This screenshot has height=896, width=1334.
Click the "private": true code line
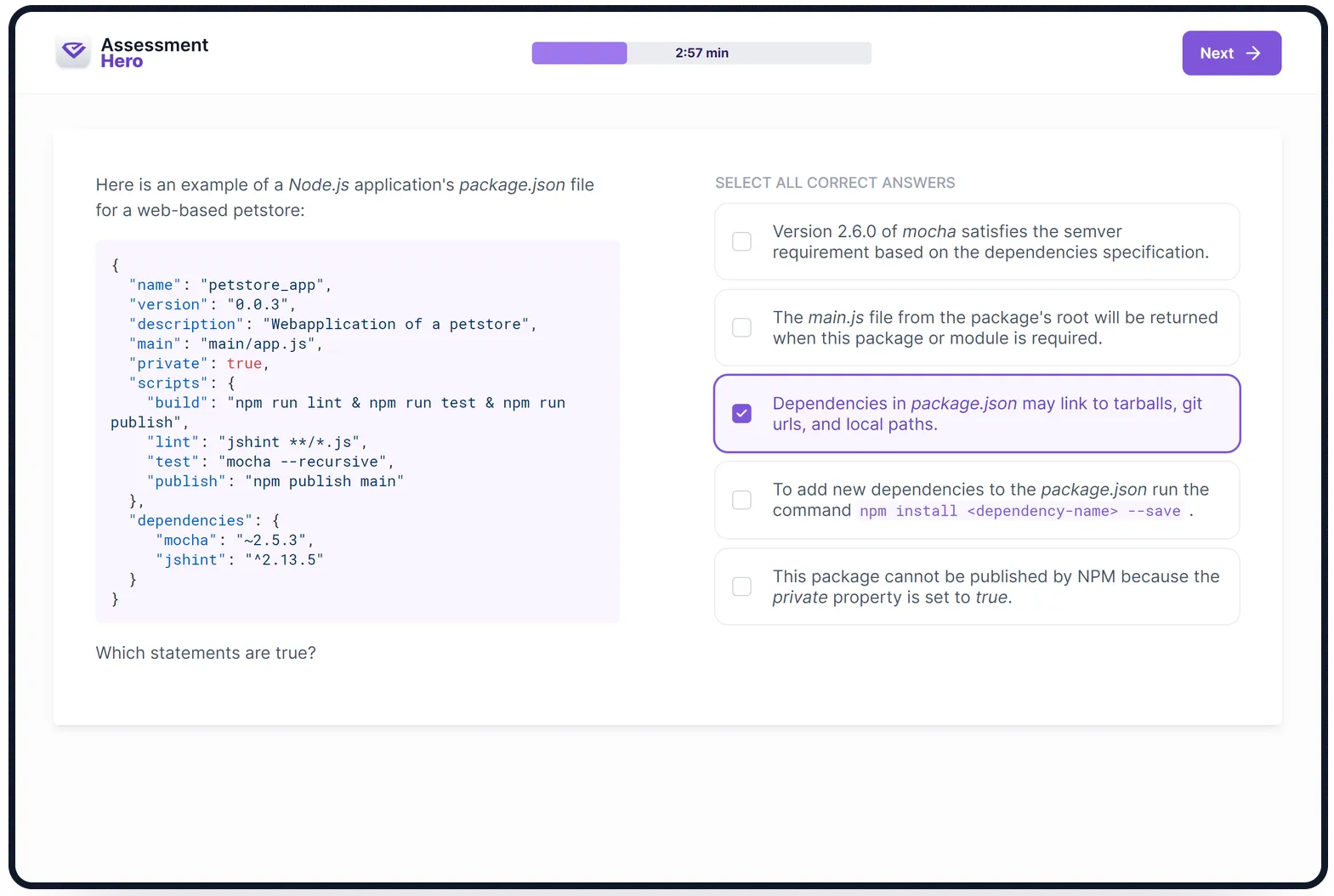pyautogui.click(x=199, y=363)
